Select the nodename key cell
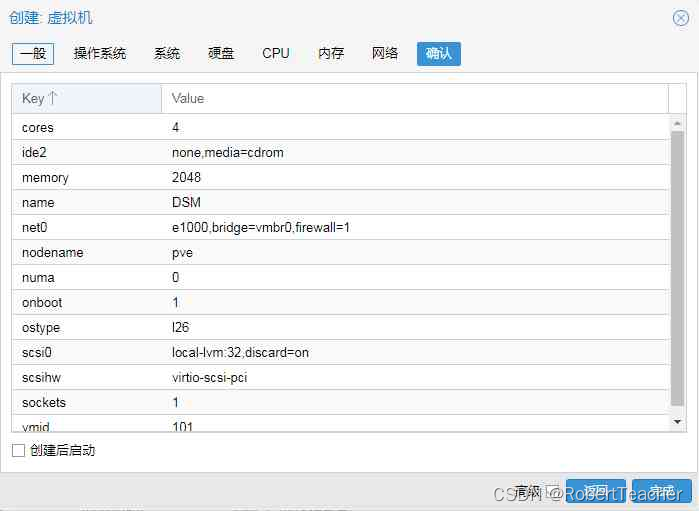This screenshot has height=511, width=699. pyautogui.click(x=86, y=252)
